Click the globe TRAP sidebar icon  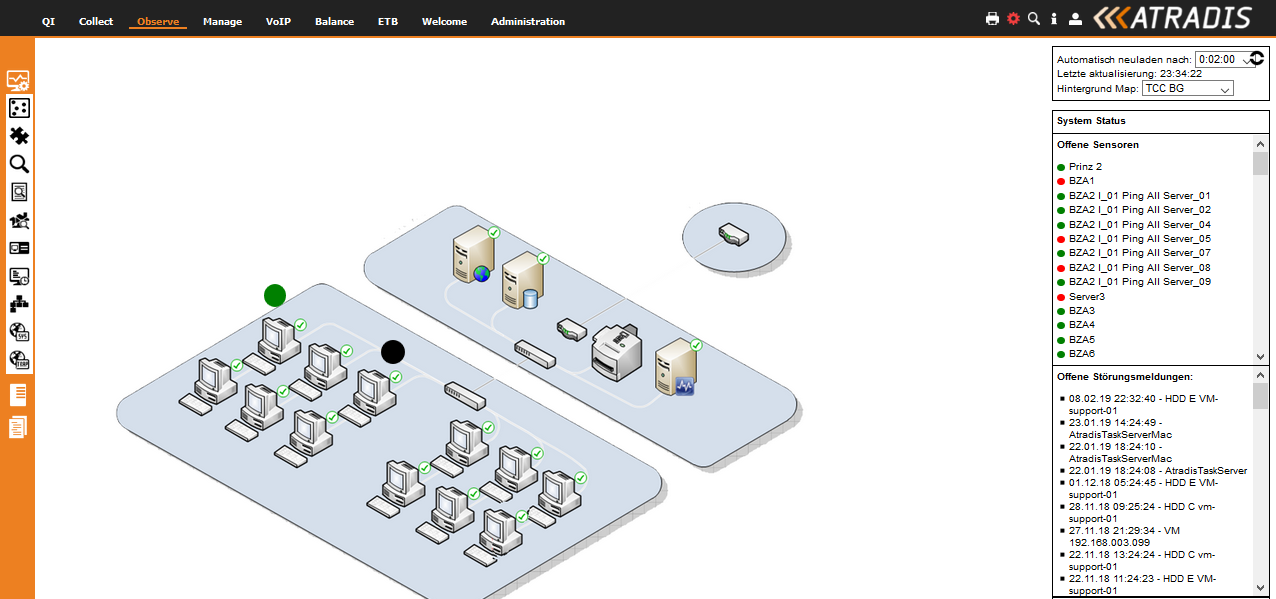[18, 358]
